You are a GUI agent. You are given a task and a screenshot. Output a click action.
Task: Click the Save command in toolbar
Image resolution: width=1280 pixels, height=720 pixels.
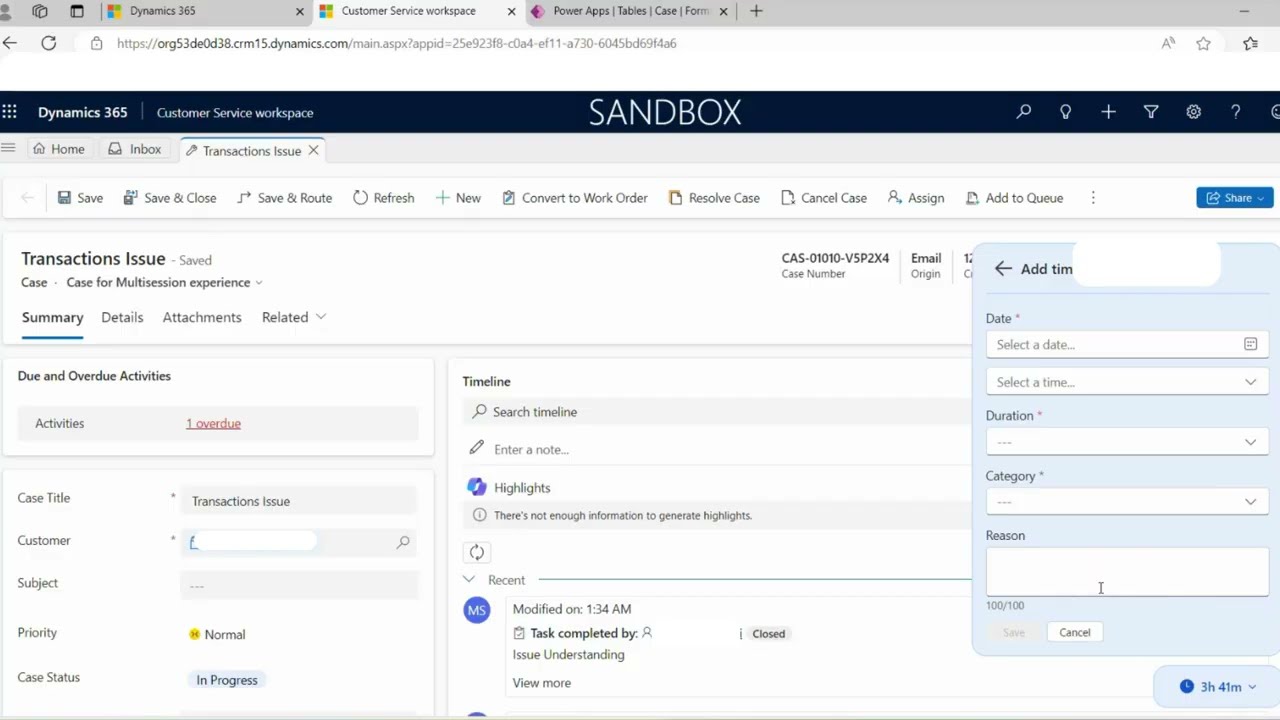(x=80, y=198)
